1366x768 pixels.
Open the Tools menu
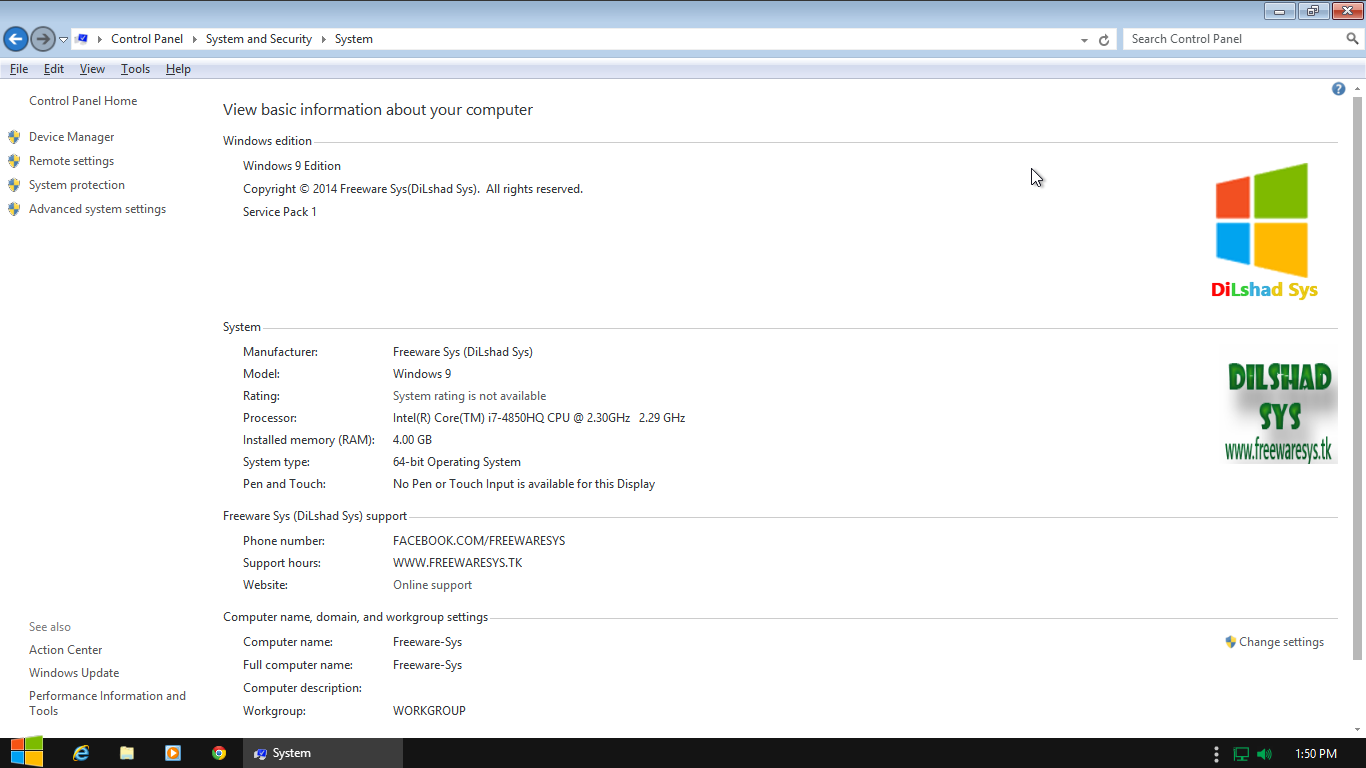135,69
